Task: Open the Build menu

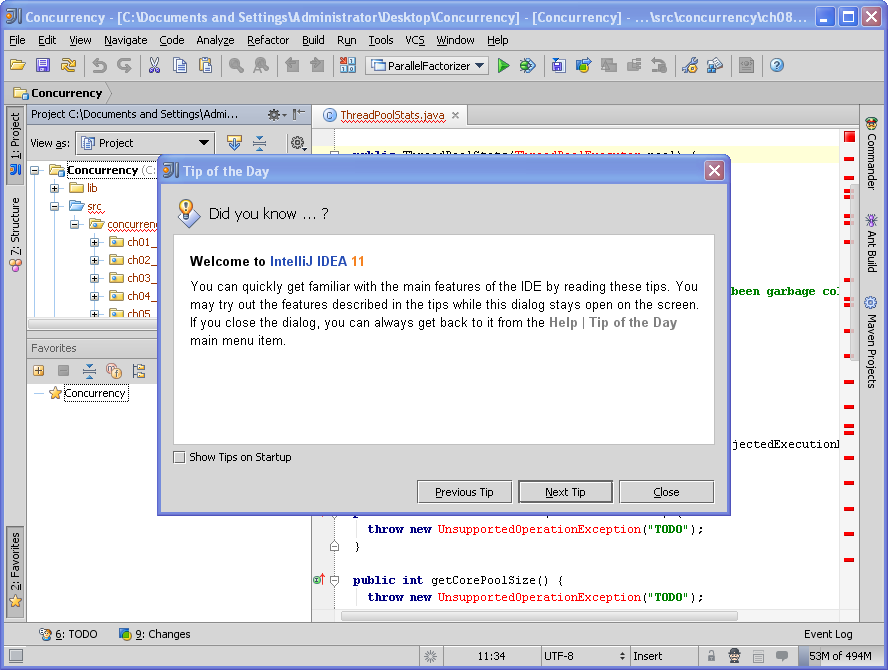Action: coord(313,40)
